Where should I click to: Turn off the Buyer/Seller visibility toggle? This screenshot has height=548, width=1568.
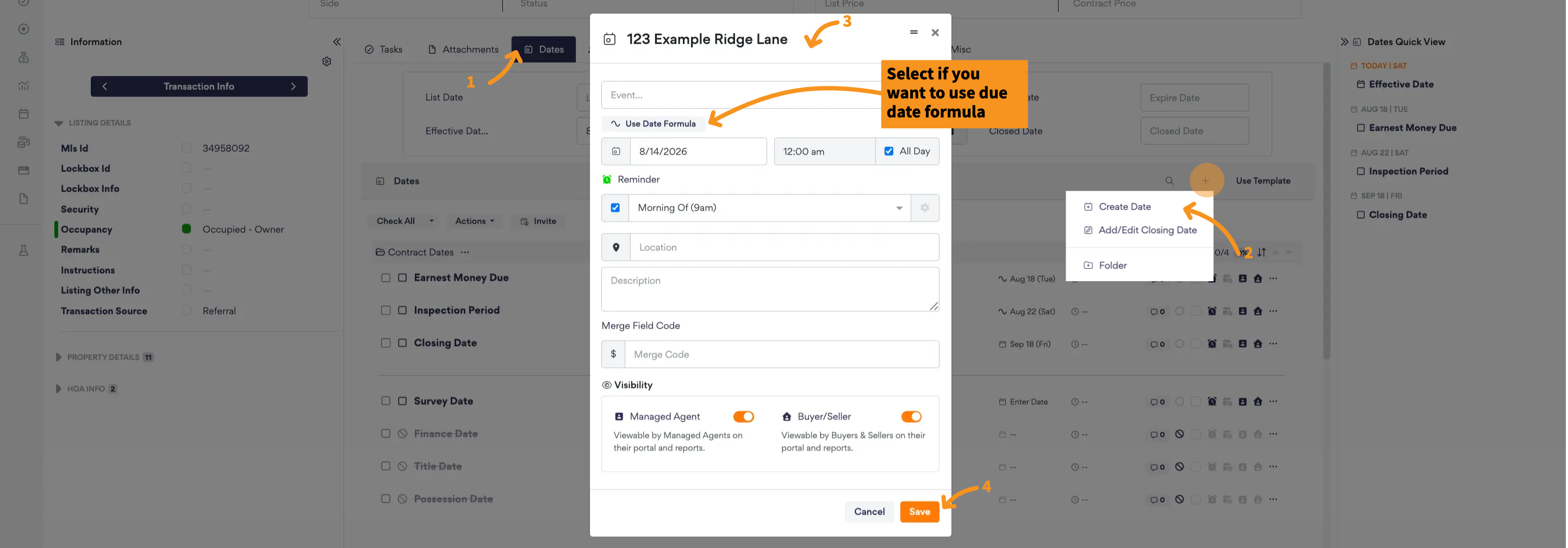(x=911, y=416)
